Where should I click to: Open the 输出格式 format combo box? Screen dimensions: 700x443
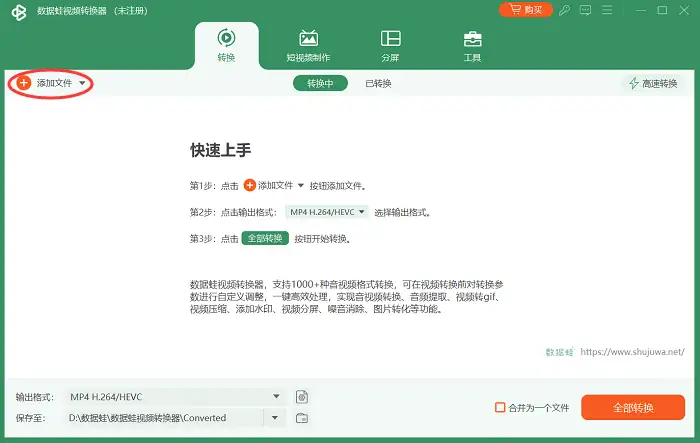pyautogui.click(x=175, y=397)
